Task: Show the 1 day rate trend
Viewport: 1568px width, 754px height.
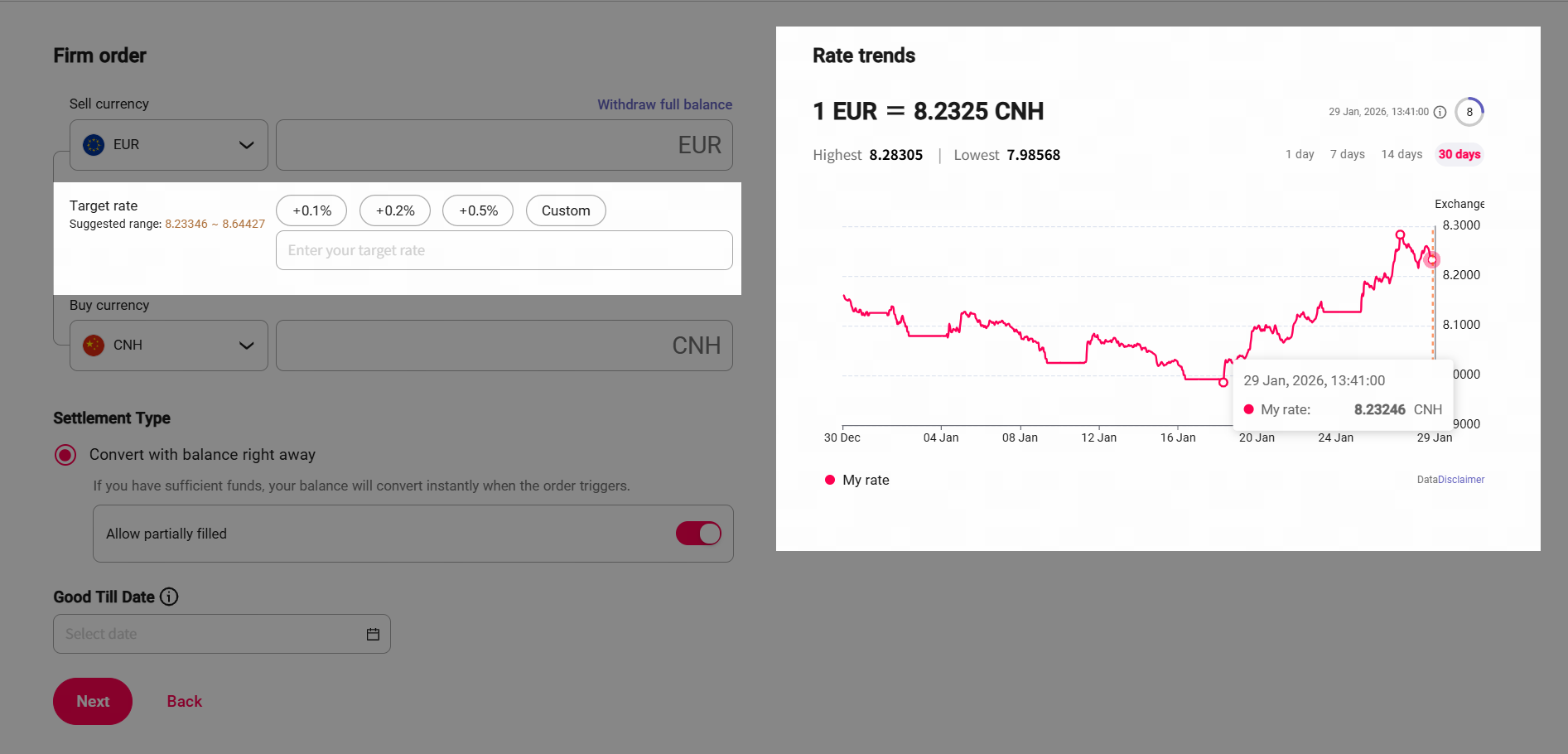Action: (1300, 154)
